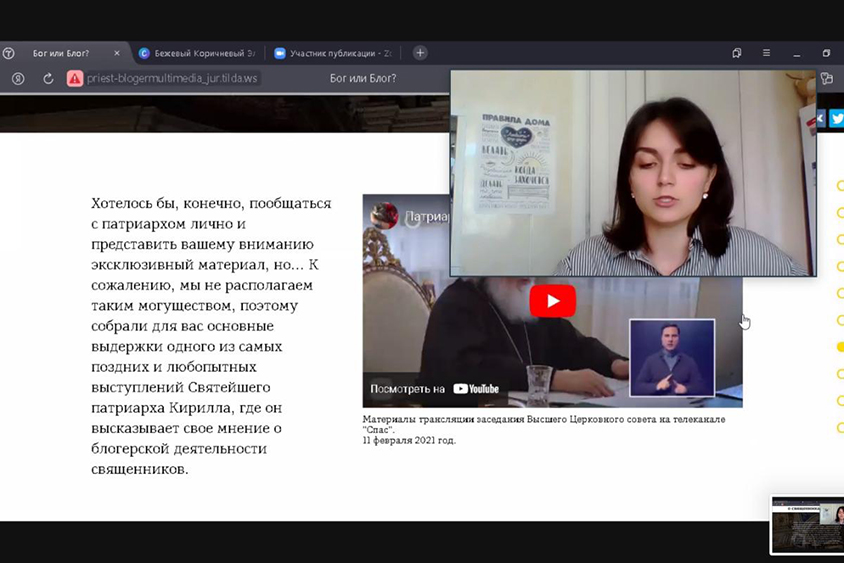844x563 pixels.
Task: Play the embedded YouTube video
Action: click(553, 301)
